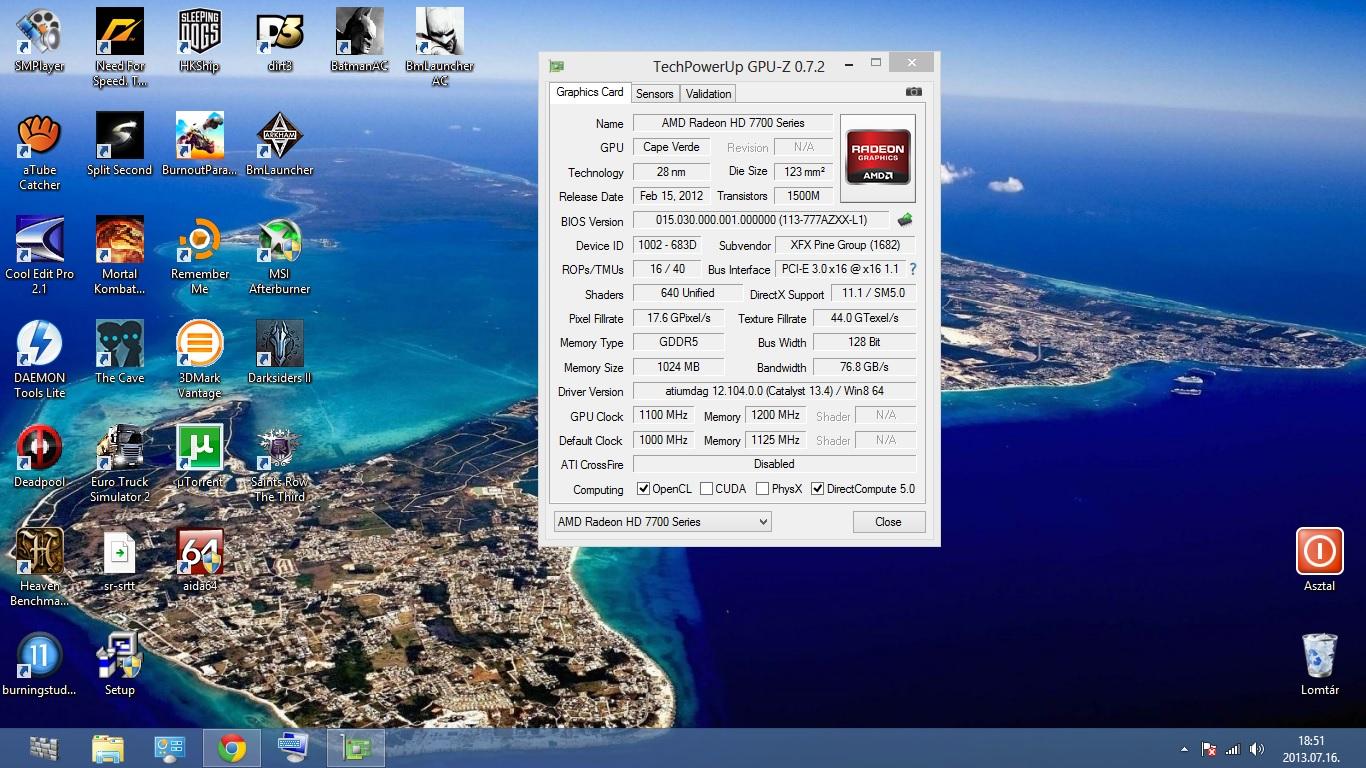Open Google Chrome from the taskbar
The height and width of the screenshot is (768, 1366).
point(232,748)
